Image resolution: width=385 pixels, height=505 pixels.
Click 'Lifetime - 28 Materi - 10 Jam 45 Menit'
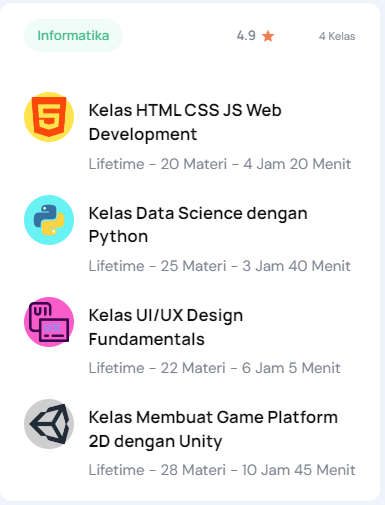(222, 470)
